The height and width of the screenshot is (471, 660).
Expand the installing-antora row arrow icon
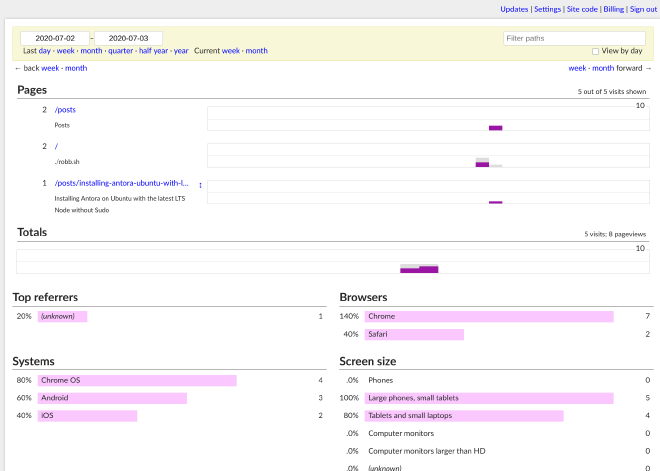[x=200, y=185]
